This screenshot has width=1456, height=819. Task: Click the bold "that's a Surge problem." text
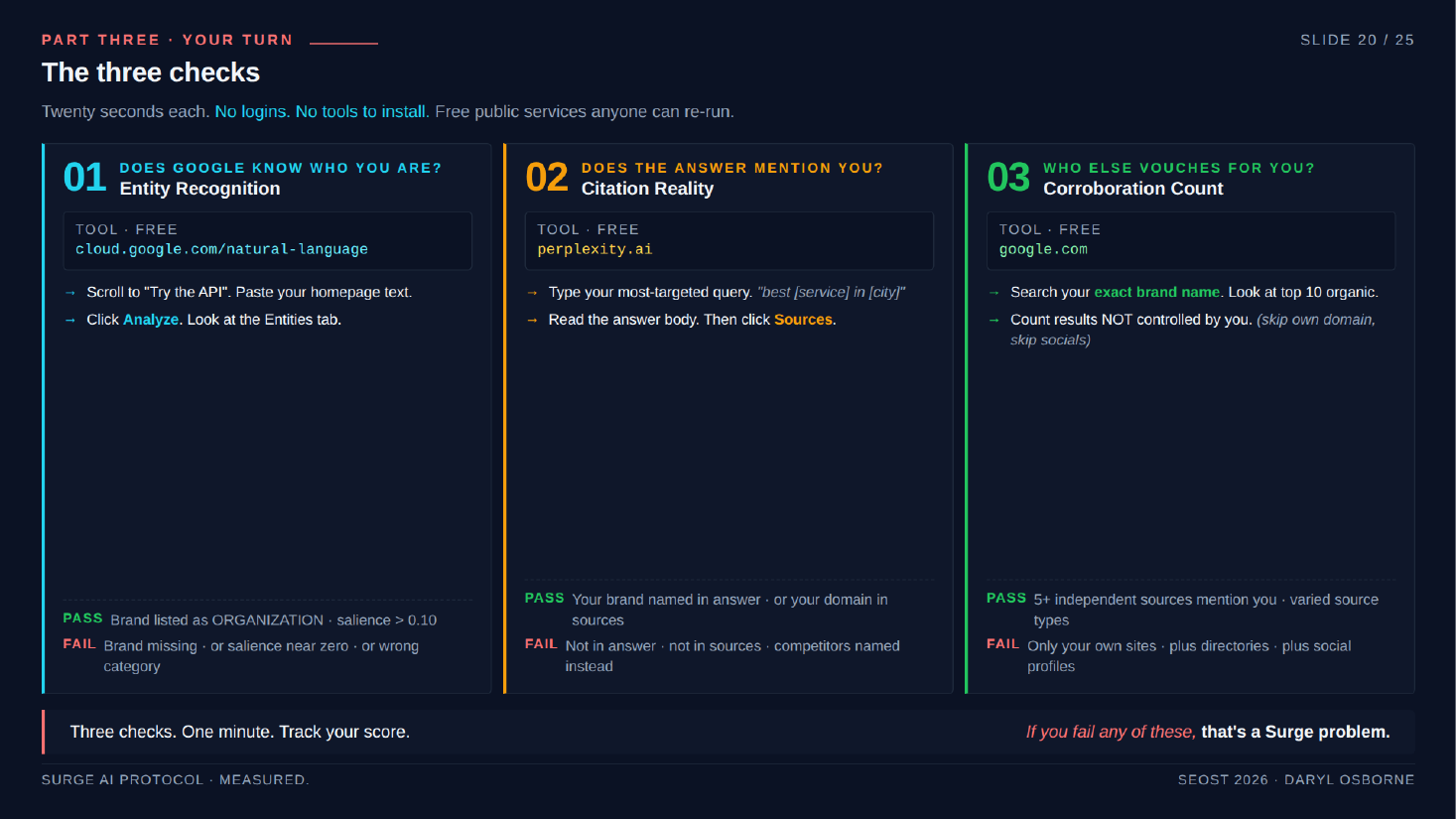point(1295,732)
